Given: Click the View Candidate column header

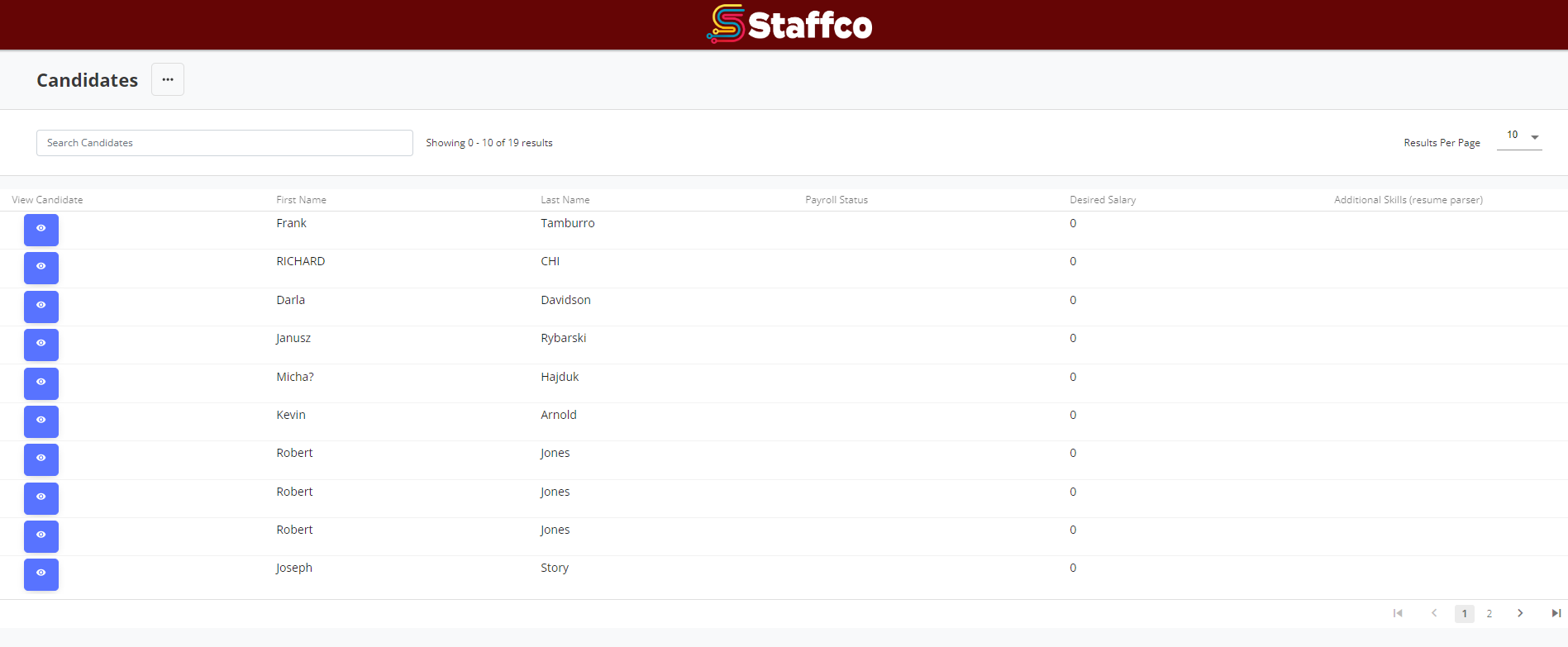Looking at the screenshot, I should 47,200.
